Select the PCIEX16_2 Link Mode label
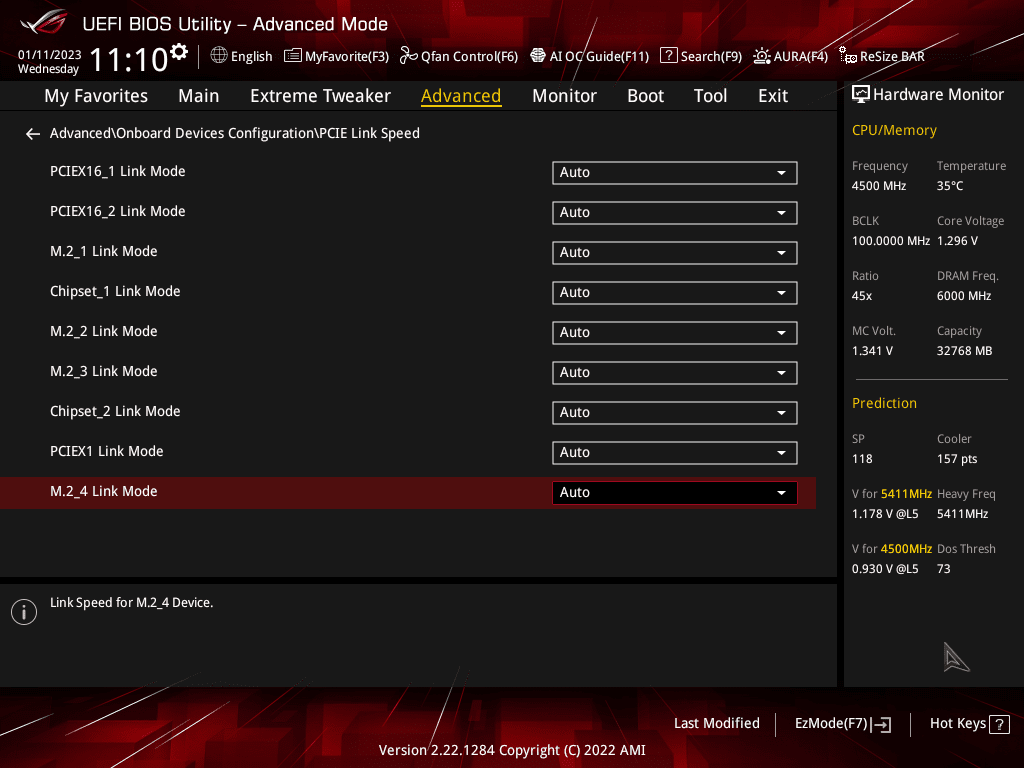The height and width of the screenshot is (768, 1024). tap(118, 211)
